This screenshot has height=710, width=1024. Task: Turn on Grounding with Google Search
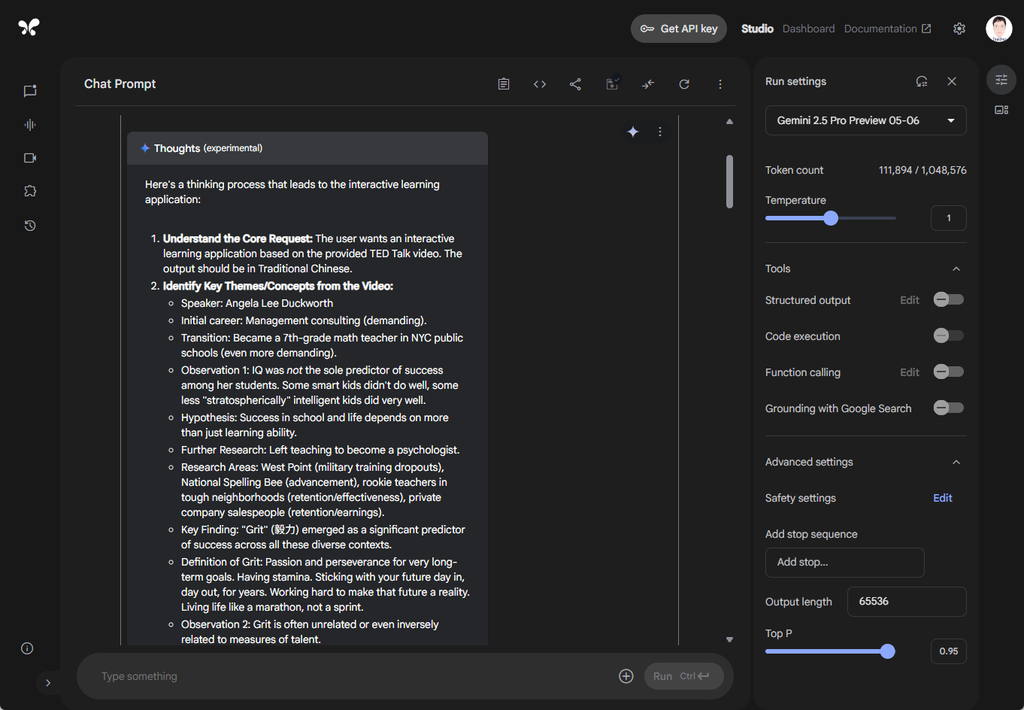click(948, 408)
